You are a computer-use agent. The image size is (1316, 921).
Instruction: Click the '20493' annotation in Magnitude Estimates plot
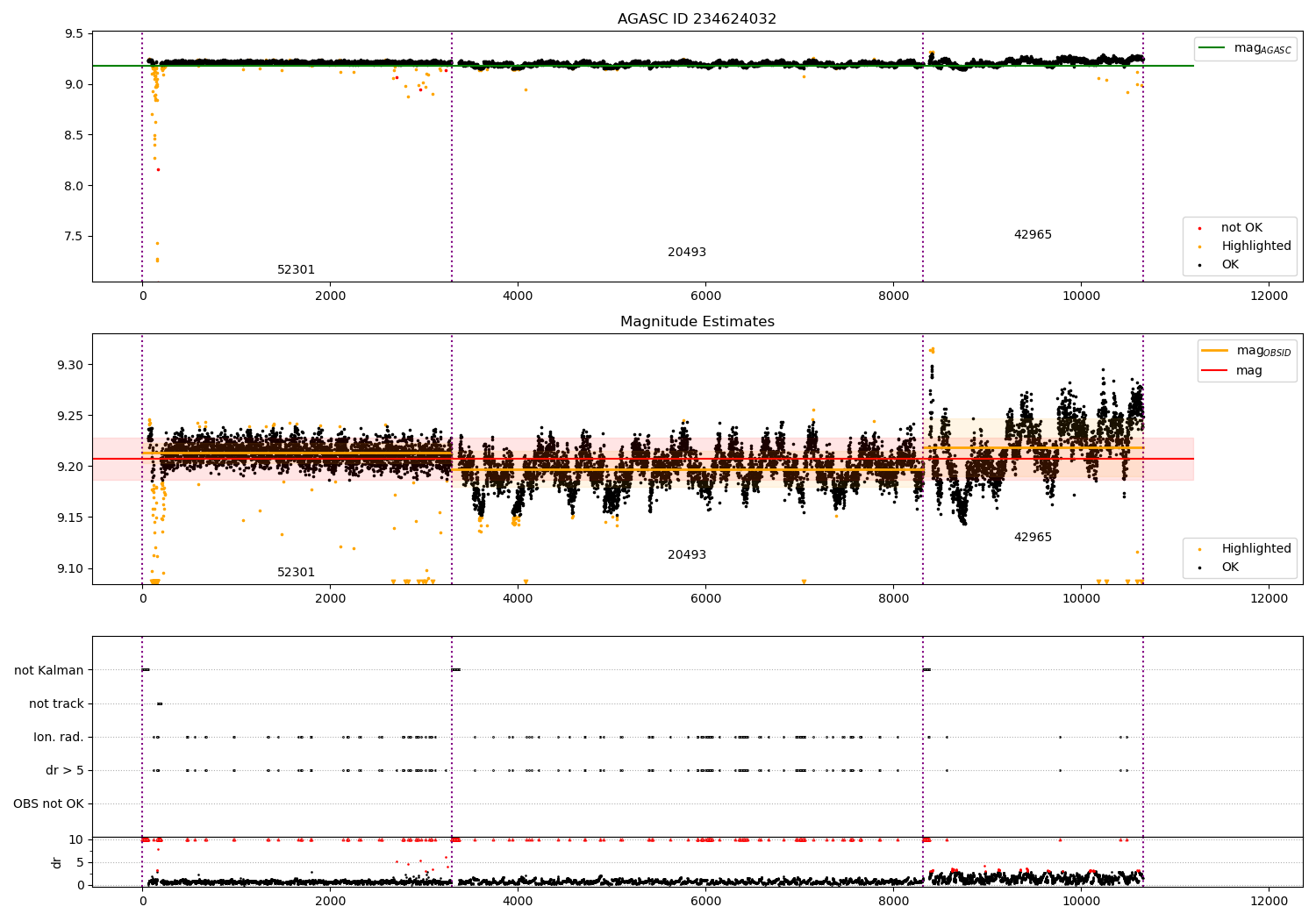coord(687,555)
